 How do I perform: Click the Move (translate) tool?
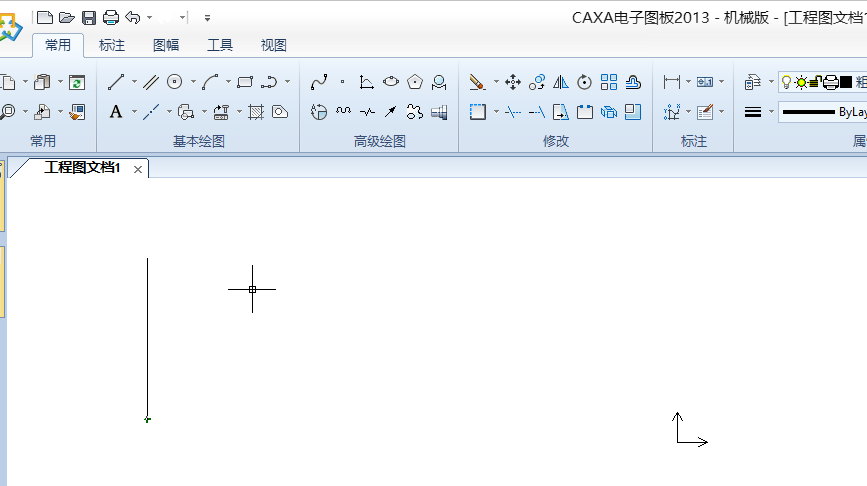click(513, 82)
